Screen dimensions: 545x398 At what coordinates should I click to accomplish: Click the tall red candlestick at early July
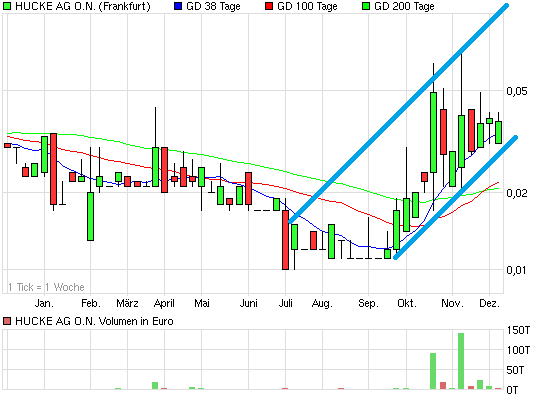click(285, 240)
